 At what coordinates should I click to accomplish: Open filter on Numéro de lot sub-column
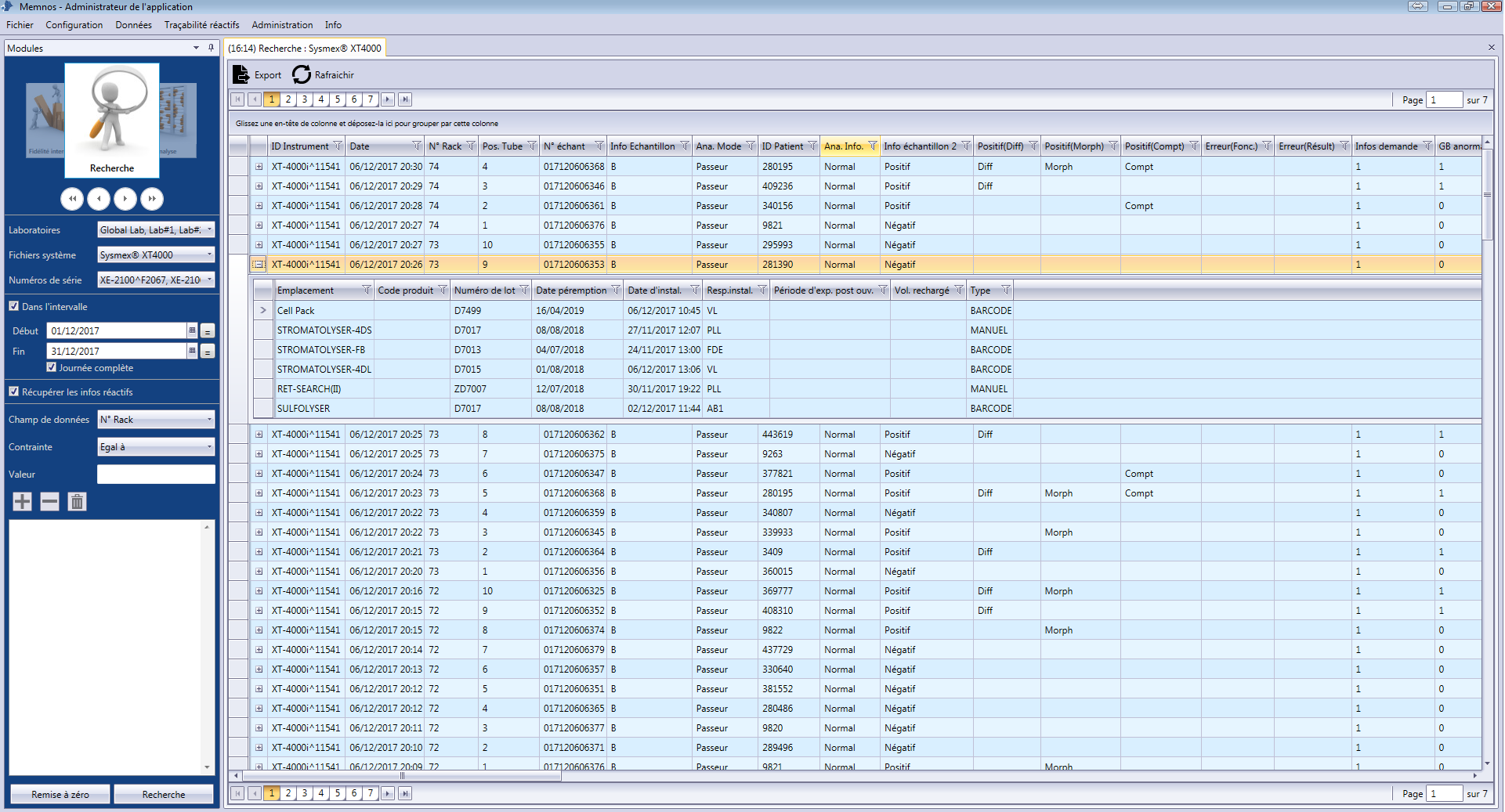coord(524,291)
